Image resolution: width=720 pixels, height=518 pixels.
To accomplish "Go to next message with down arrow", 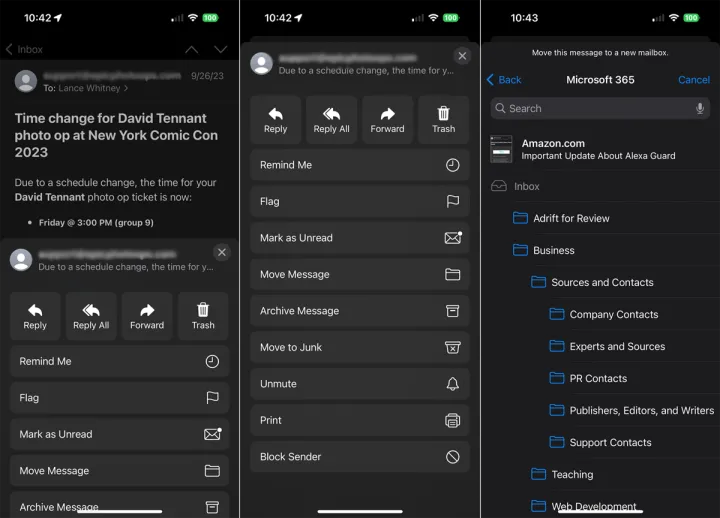I will (x=220, y=49).
